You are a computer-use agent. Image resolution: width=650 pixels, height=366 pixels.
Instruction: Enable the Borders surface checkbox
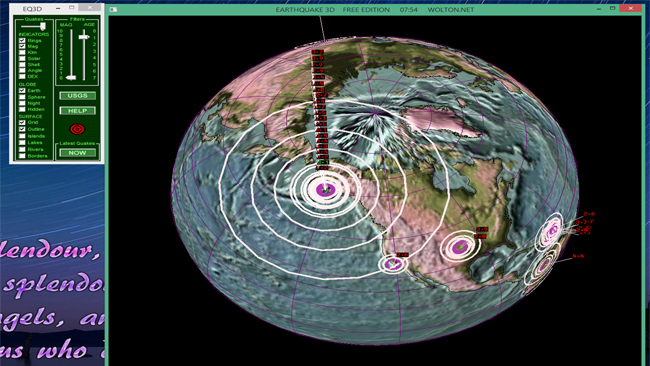(x=22, y=156)
